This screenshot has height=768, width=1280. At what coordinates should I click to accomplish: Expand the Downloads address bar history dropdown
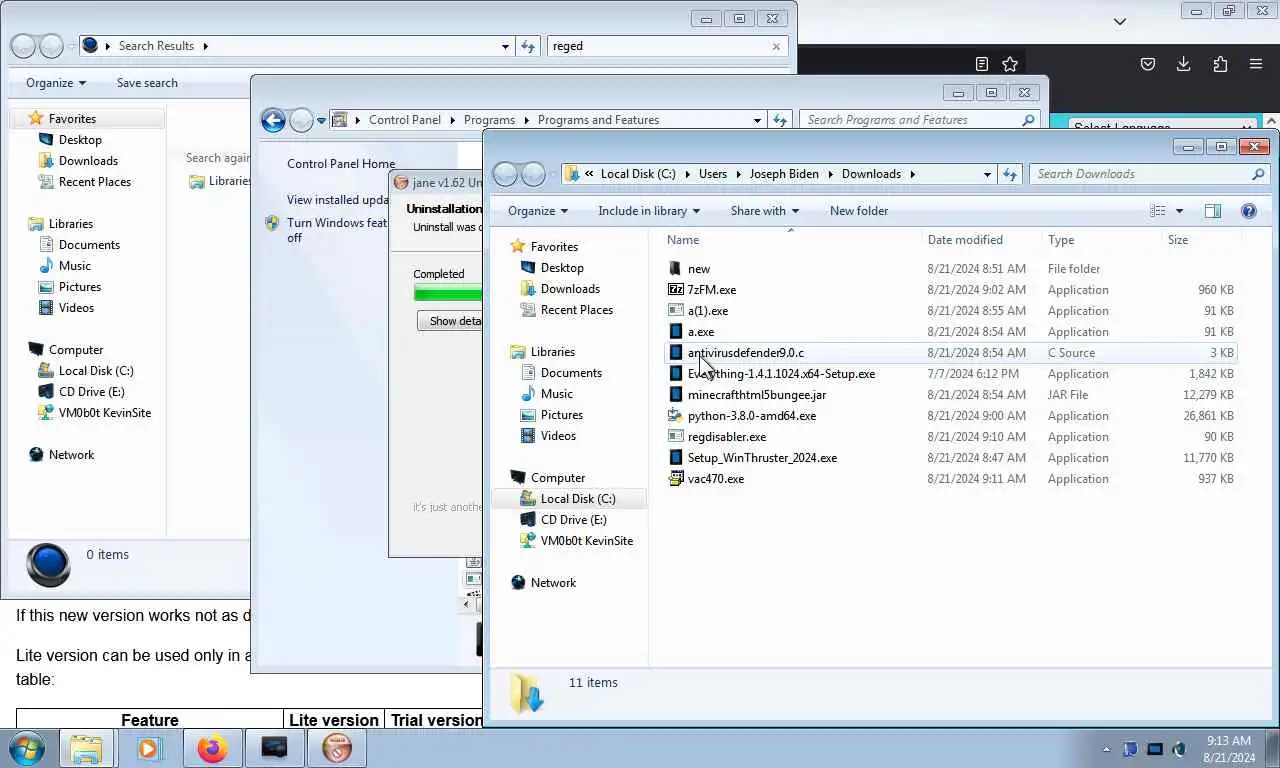[x=987, y=174]
